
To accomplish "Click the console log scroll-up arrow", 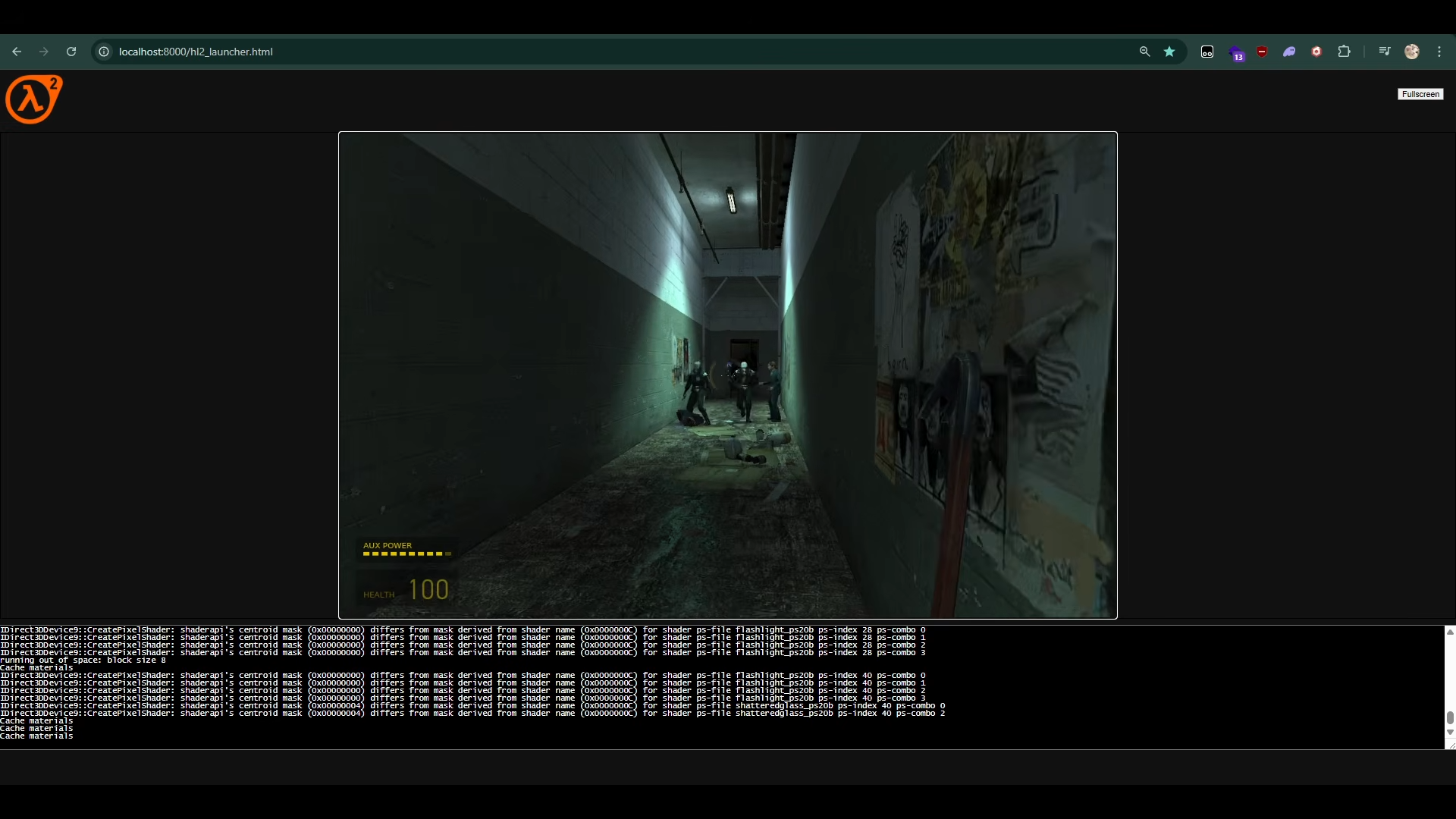I will click(x=1450, y=632).
